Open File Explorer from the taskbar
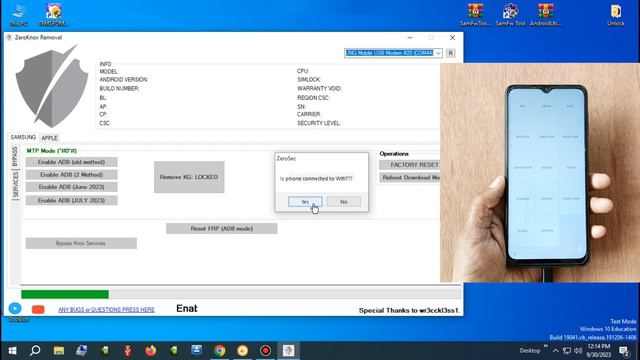 [x=59, y=351]
